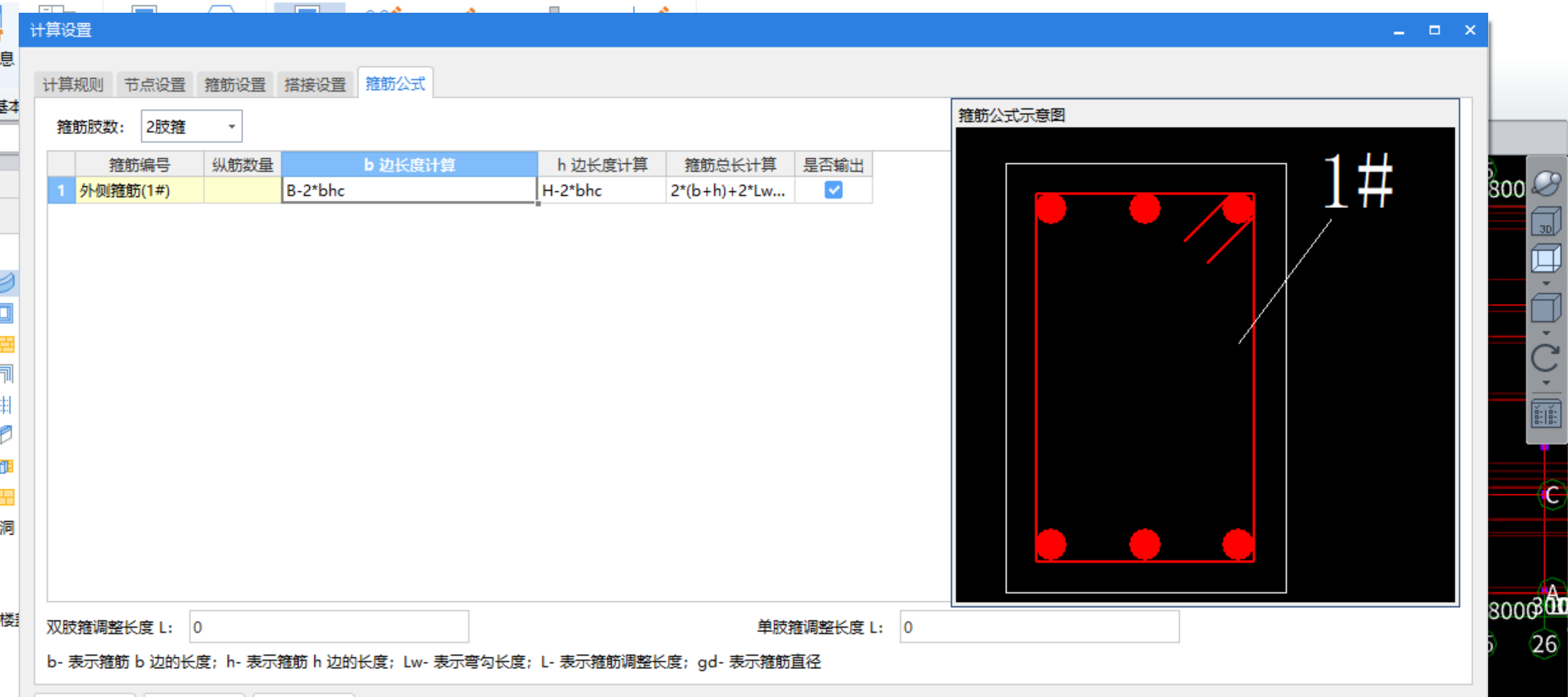Click the axis bubble labeled C in drawing
Screen dimensions: 1568x697
tap(1552, 495)
